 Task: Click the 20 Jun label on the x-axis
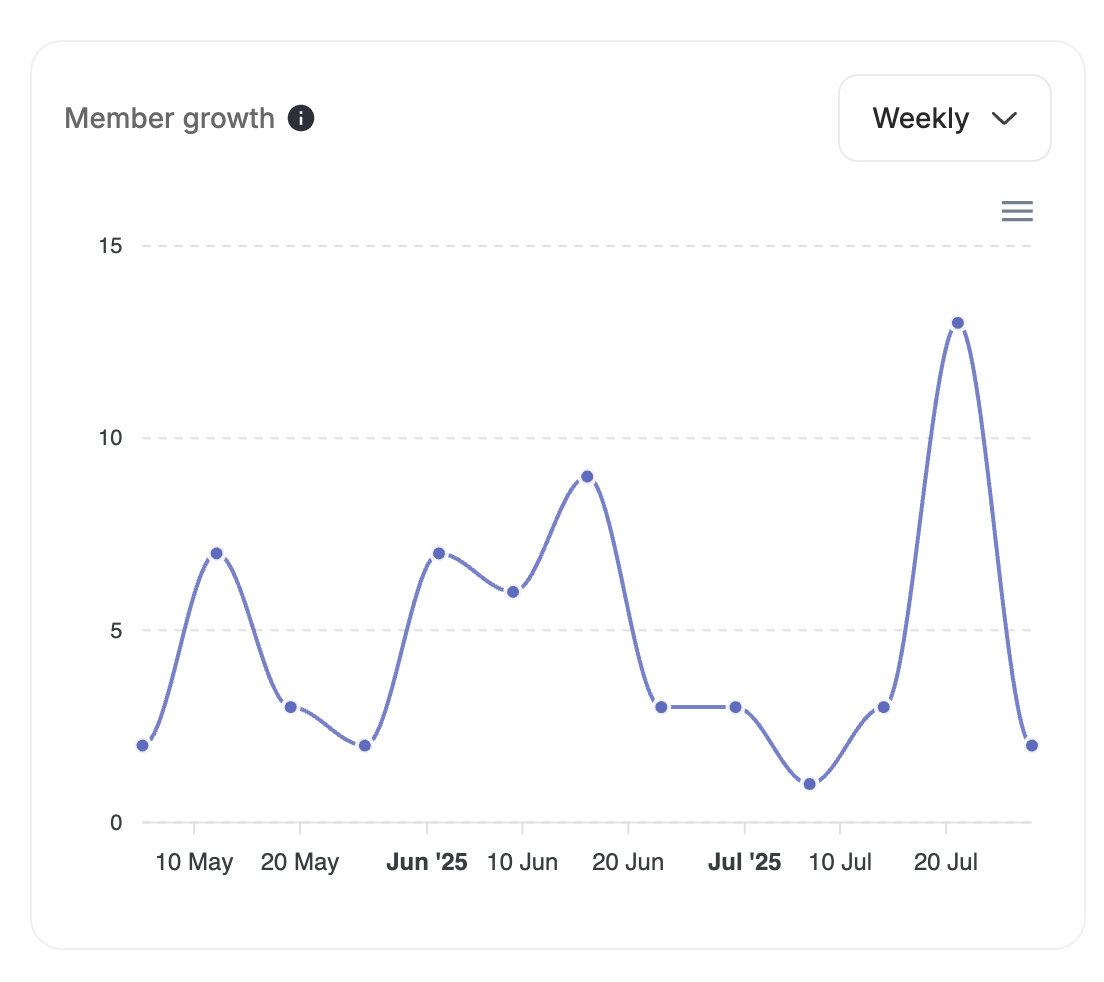point(629,861)
